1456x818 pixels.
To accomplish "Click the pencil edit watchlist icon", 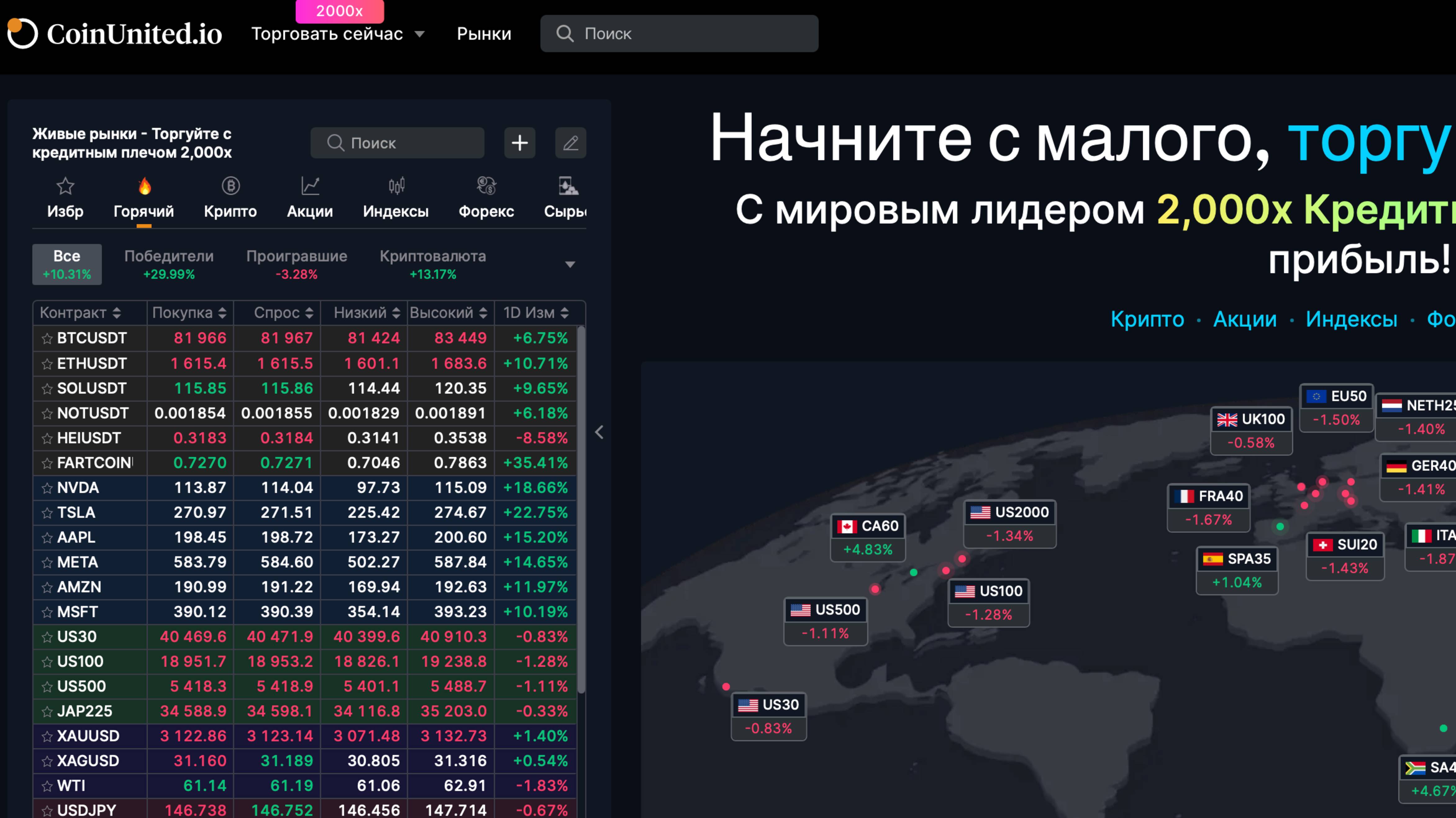I will pos(570,143).
